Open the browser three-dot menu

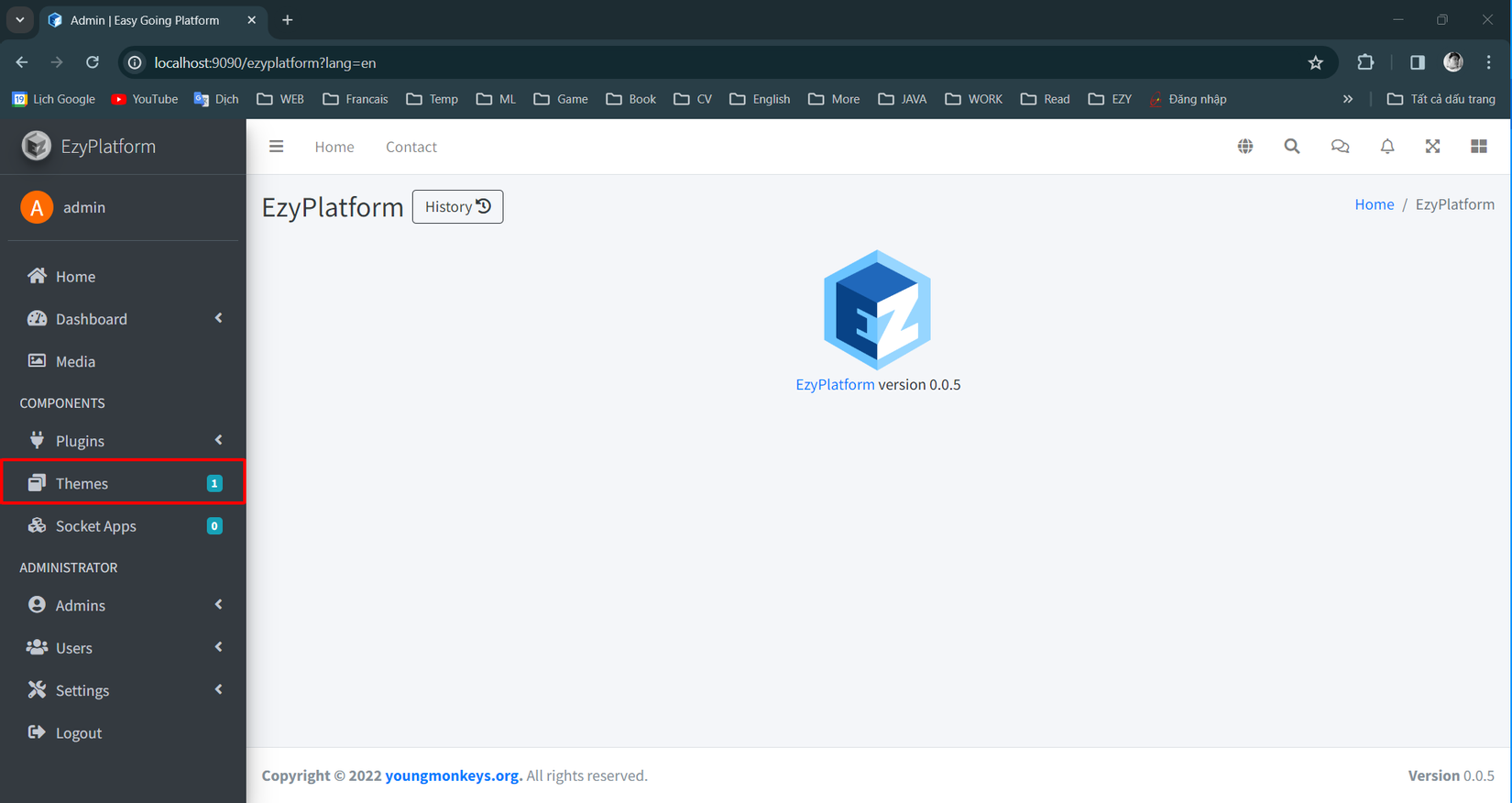(1489, 62)
